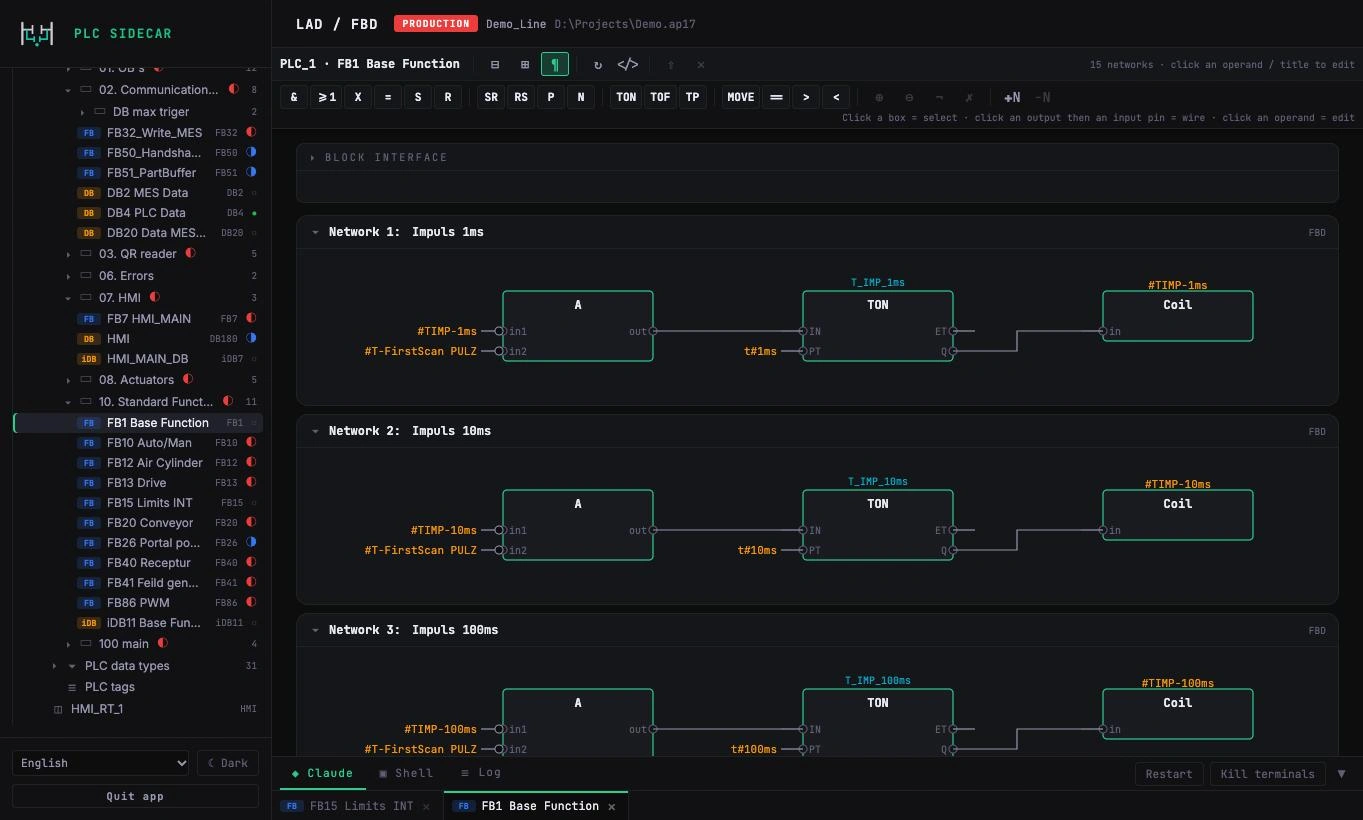Viewport: 1363px width, 820px height.
Task: Open the code view icon
Action: coord(628,64)
